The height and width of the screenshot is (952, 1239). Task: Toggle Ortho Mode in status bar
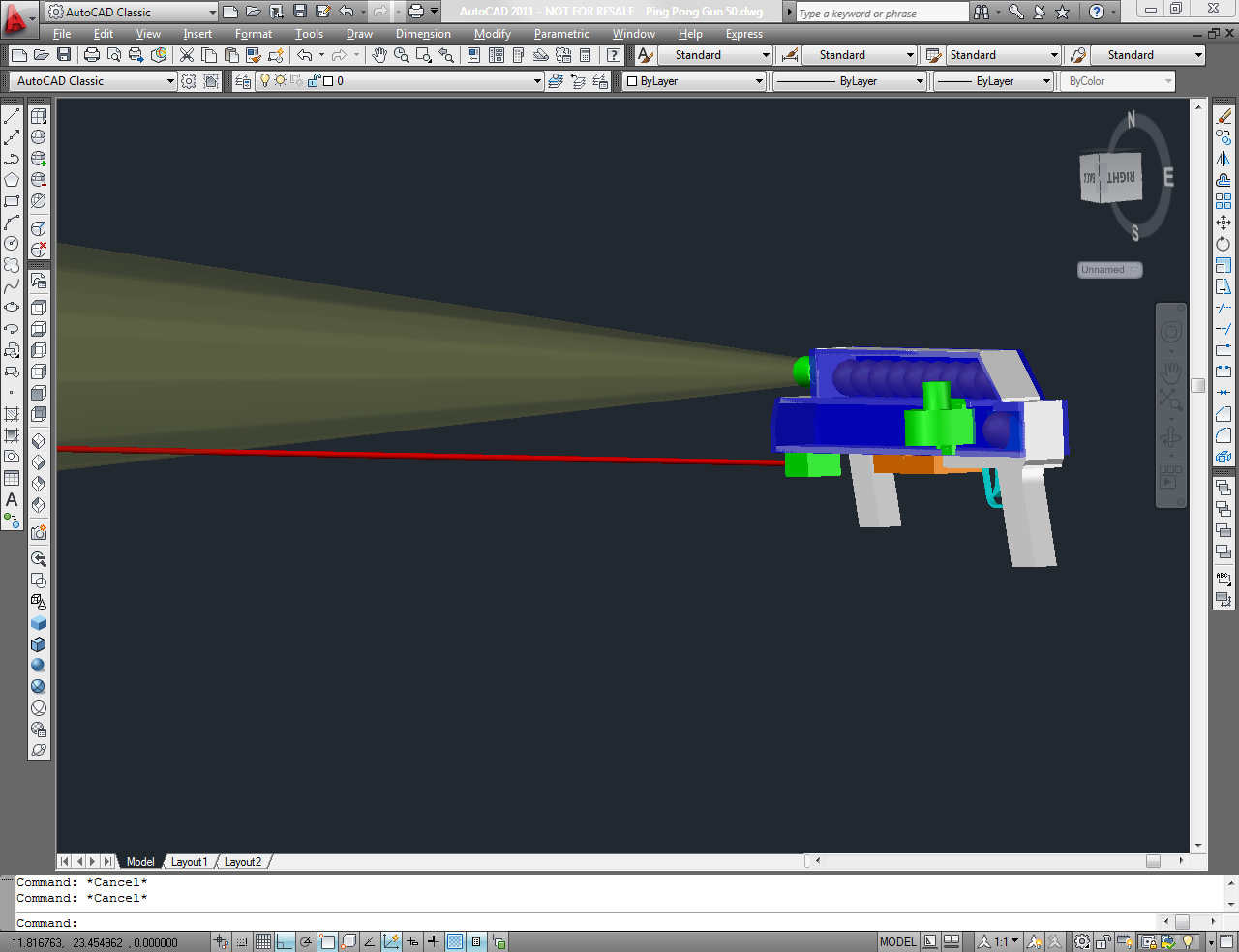pos(285,941)
